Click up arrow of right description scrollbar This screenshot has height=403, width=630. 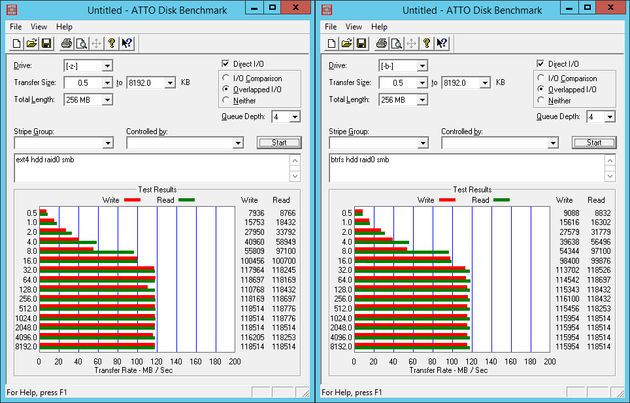click(610, 160)
